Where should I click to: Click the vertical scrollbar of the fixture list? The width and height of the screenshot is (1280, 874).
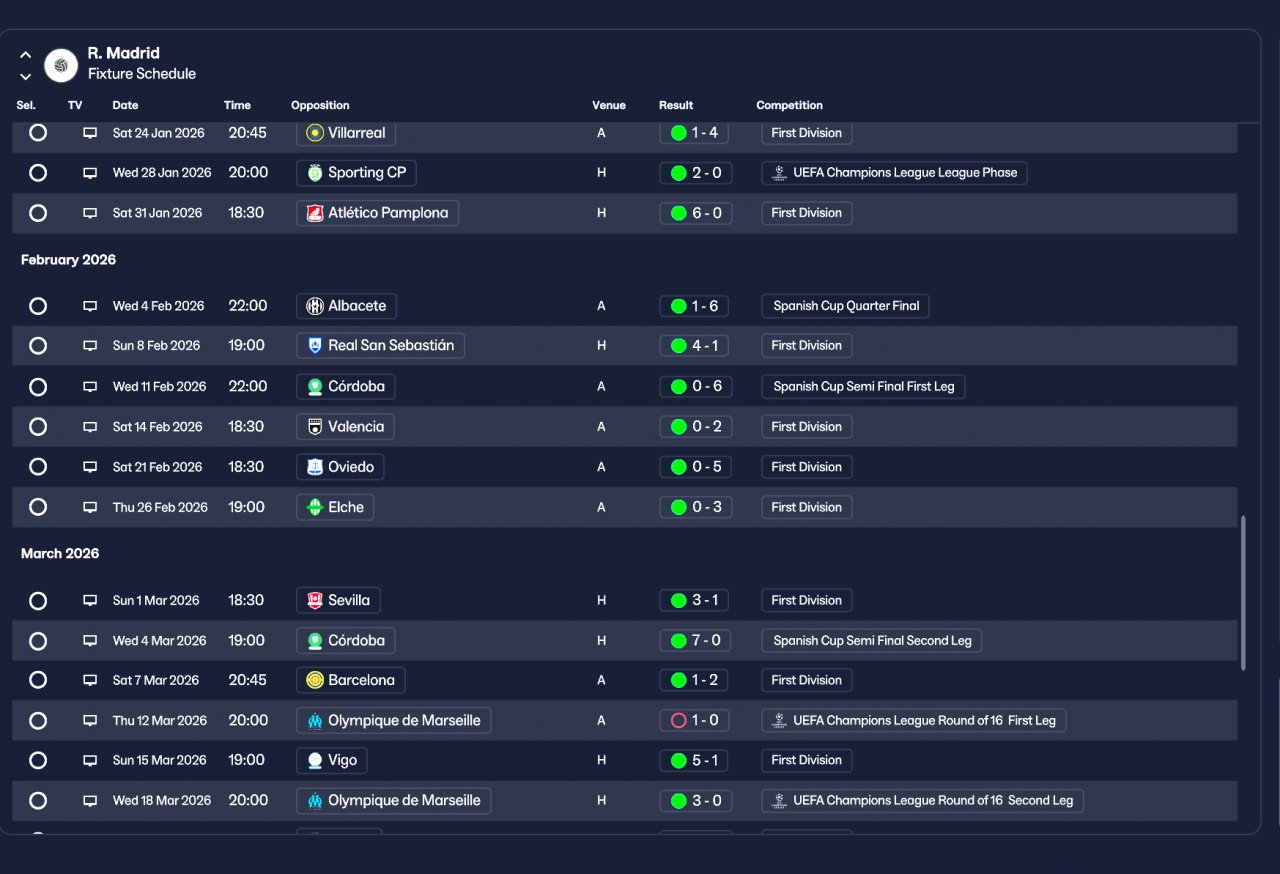click(1244, 593)
